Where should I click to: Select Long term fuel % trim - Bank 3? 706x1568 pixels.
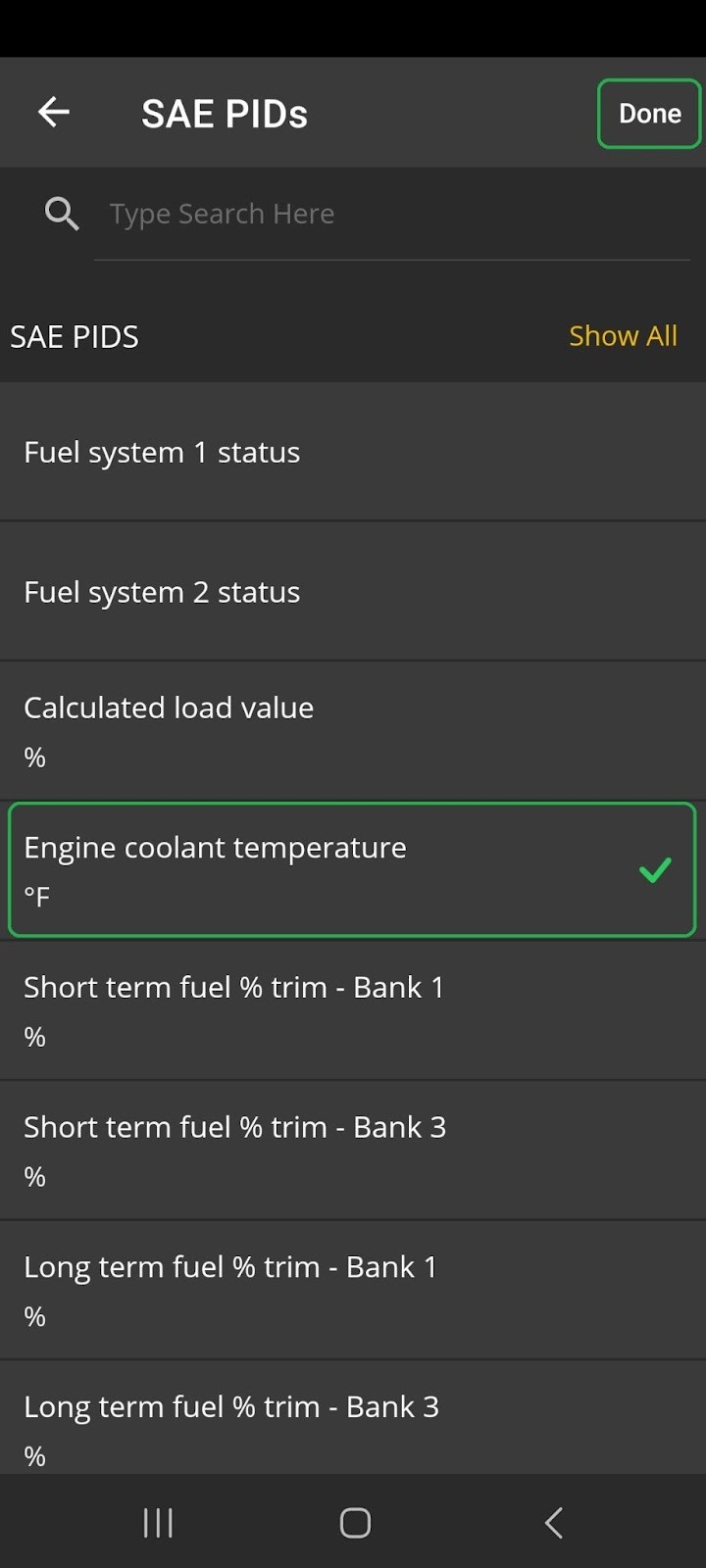pyautogui.click(x=353, y=1429)
